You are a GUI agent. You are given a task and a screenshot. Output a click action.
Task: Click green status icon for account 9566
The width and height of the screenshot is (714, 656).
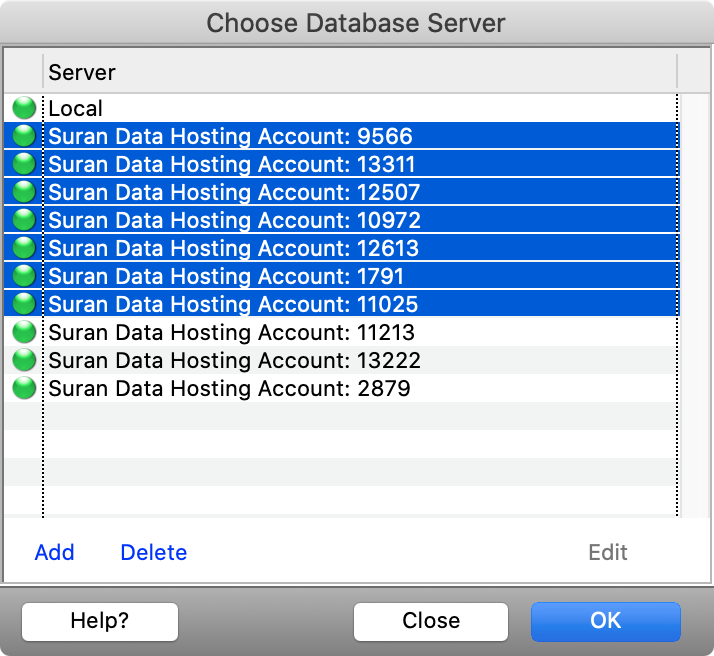(x=24, y=136)
